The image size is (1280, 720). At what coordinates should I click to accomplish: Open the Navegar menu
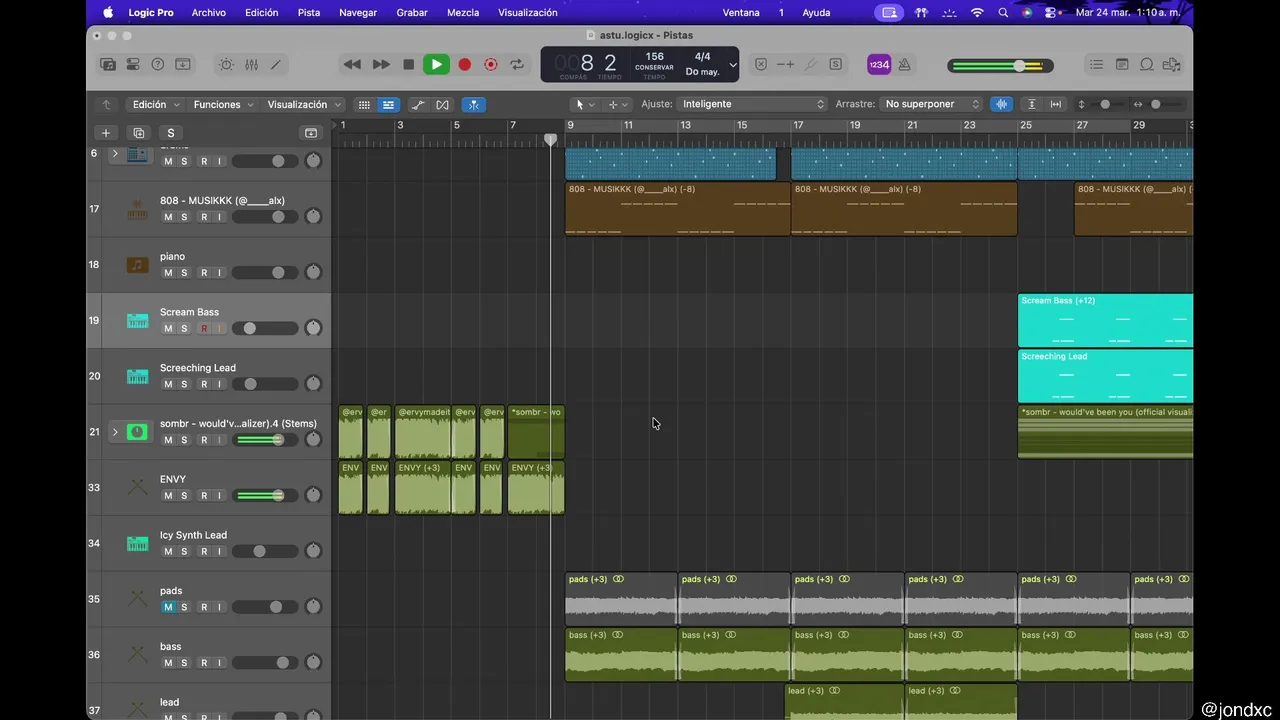click(x=358, y=12)
